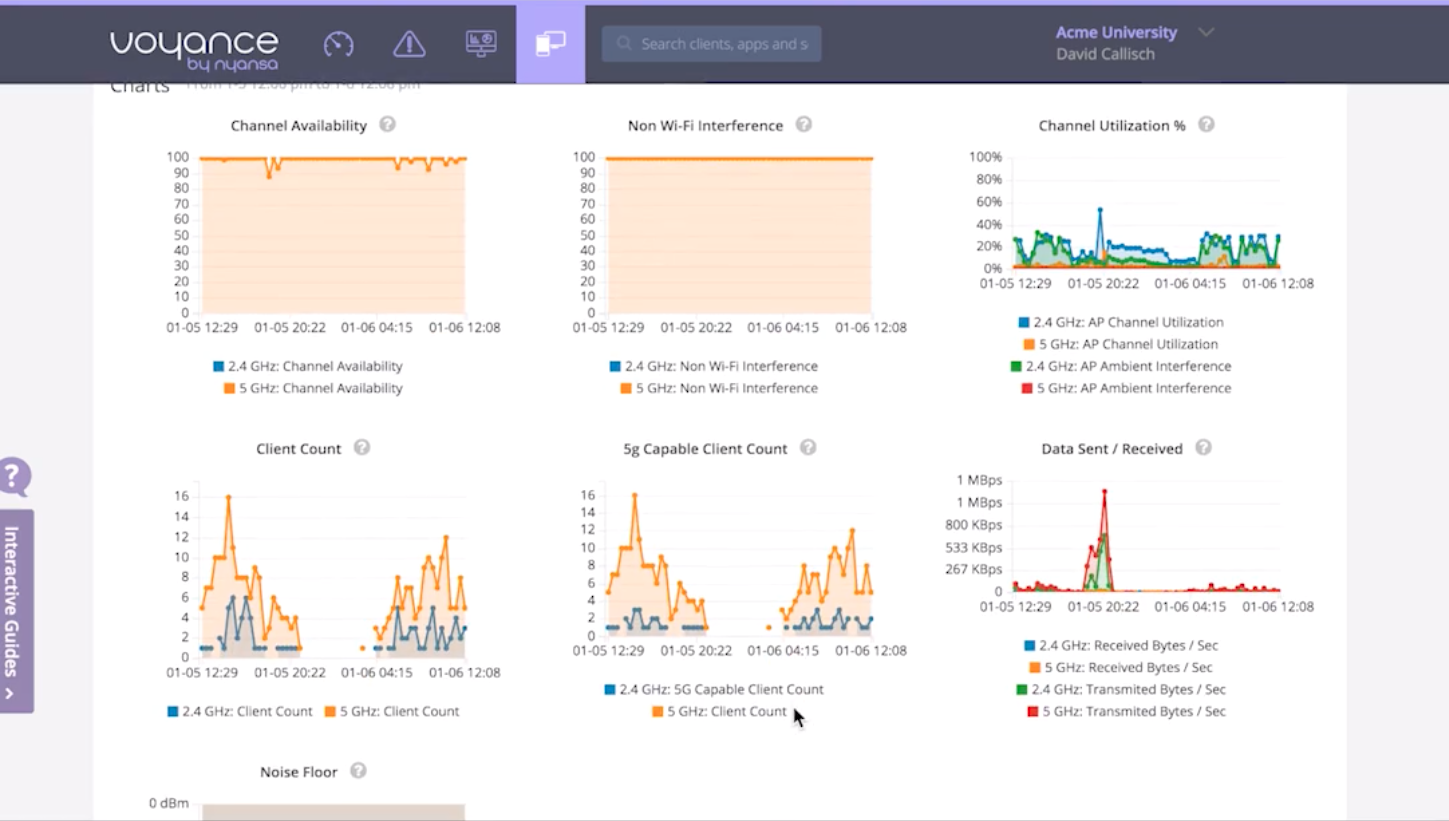Expand the Acme University account dropdown arrow
Image resolution: width=1449 pixels, height=821 pixels.
coord(1206,32)
